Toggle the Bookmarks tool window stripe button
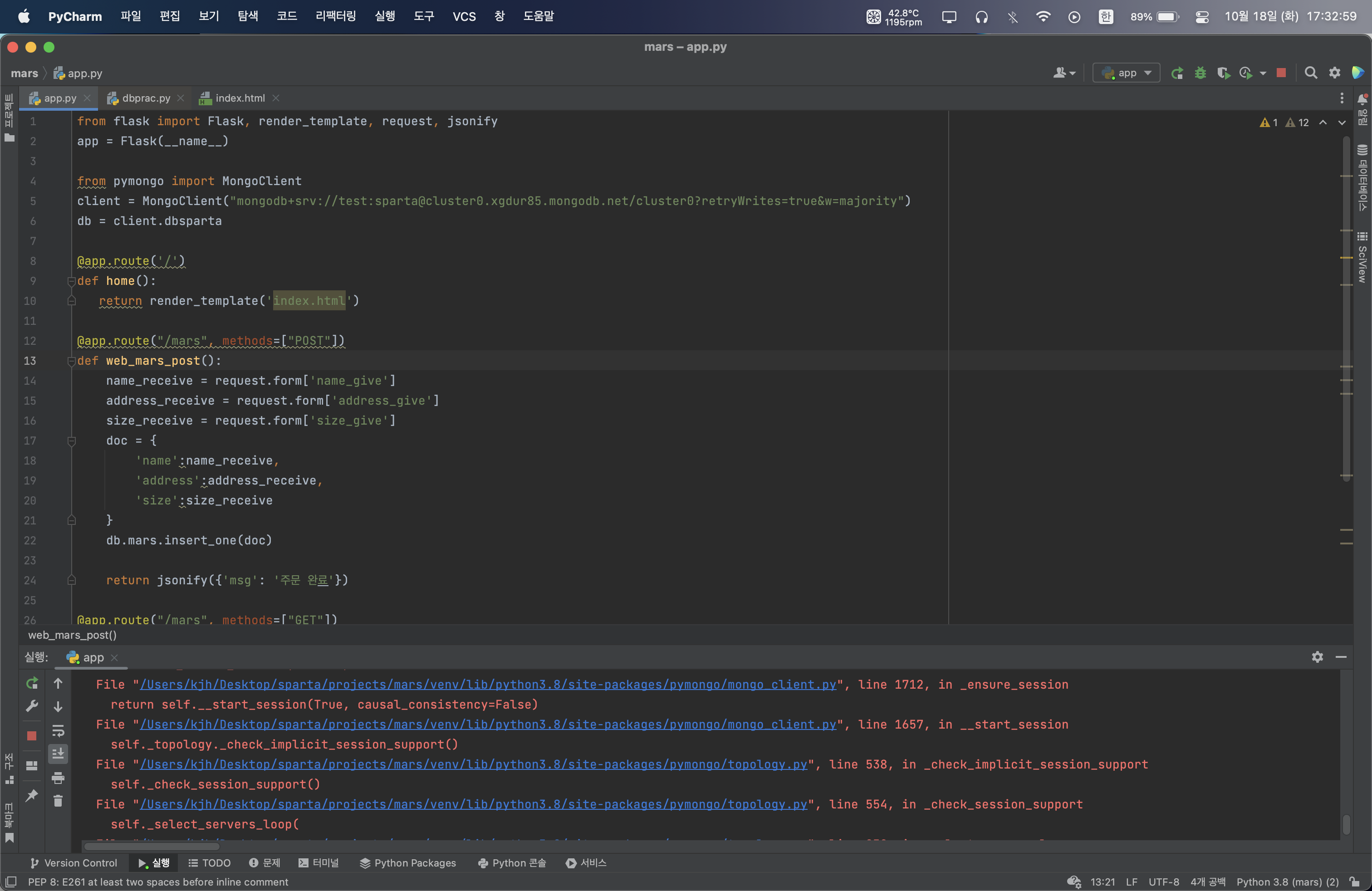This screenshot has width=1372, height=891. pyautogui.click(x=9, y=822)
